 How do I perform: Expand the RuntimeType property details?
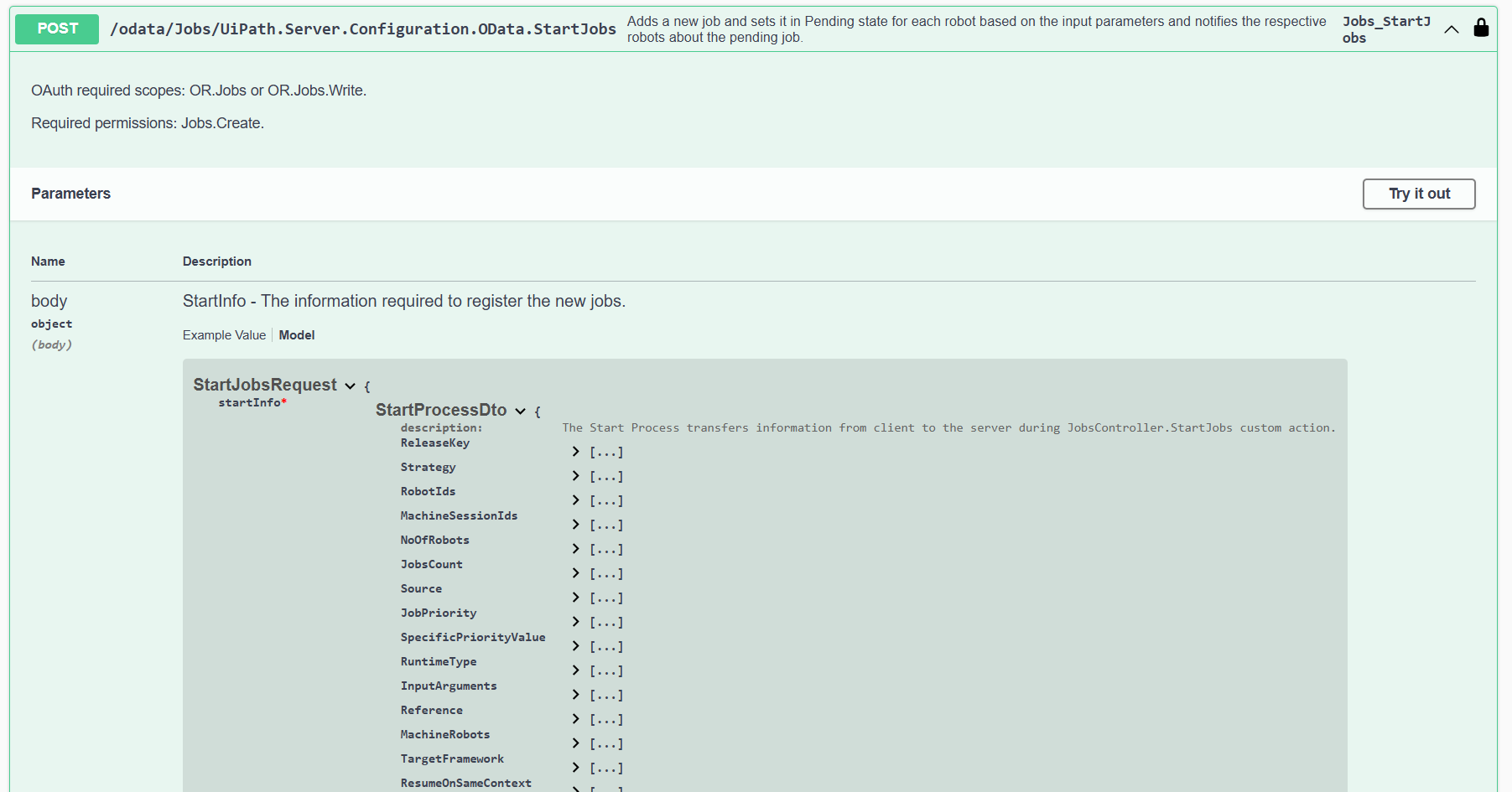(x=575, y=670)
